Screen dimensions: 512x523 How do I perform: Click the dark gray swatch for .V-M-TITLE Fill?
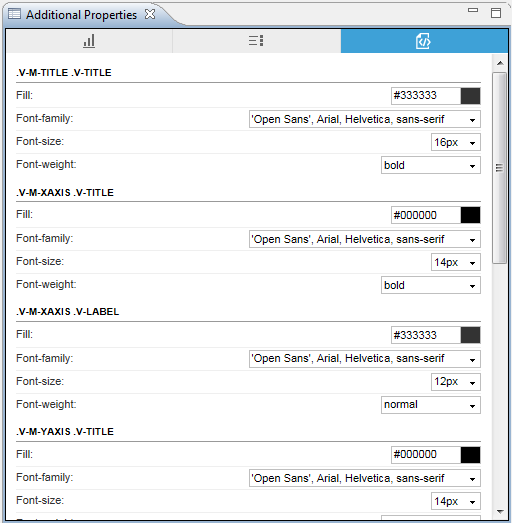coord(470,96)
